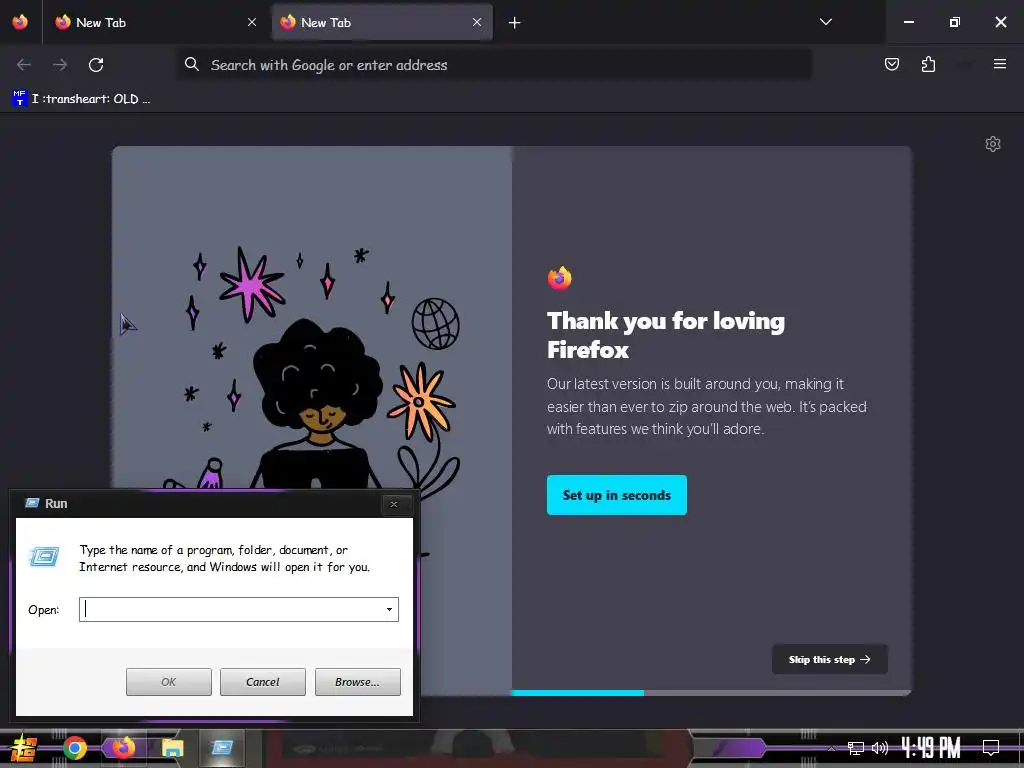
Task: Click Cancel in the Run dialog
Action: (263, 682)
